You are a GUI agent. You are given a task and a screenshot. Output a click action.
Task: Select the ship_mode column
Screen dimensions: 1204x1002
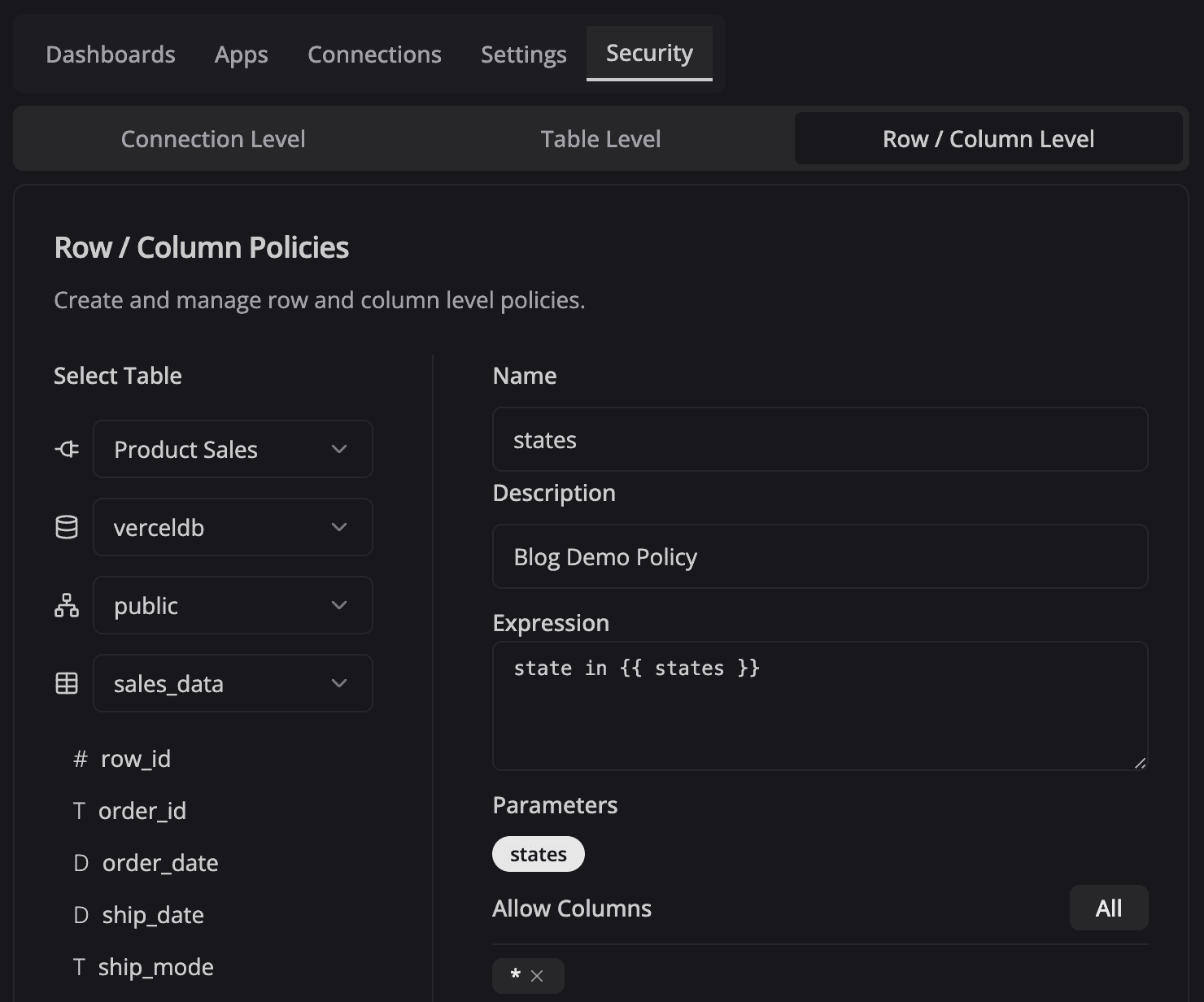(156, 967)
